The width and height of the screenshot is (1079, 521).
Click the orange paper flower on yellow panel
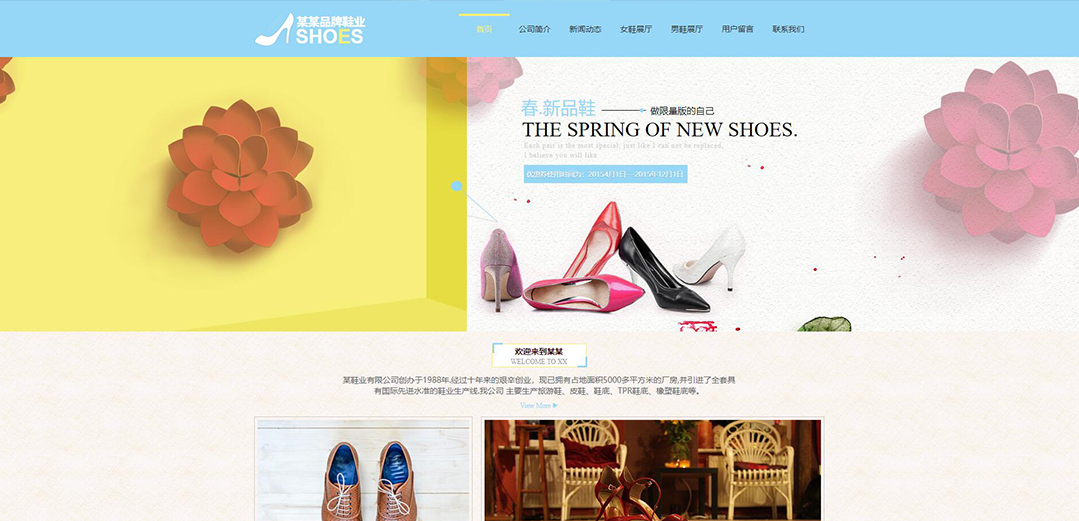239,175
